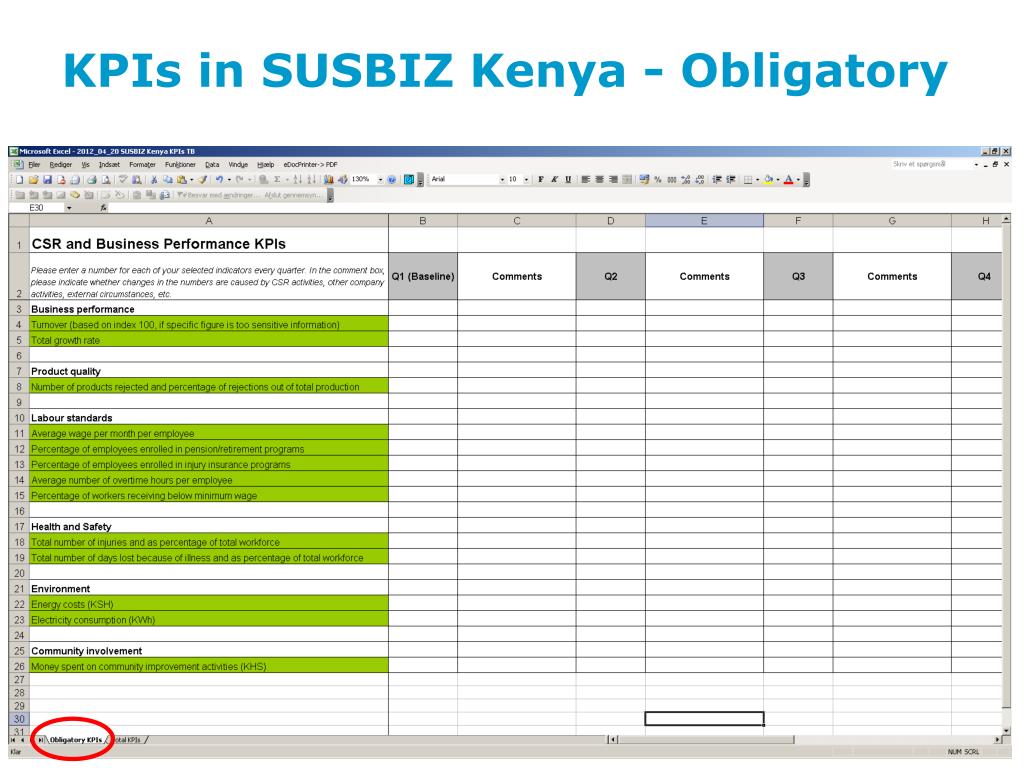Click the Print icon in the toolbar
The height and width of the screenshot is (768, 1024).
[x=91, y=180]
